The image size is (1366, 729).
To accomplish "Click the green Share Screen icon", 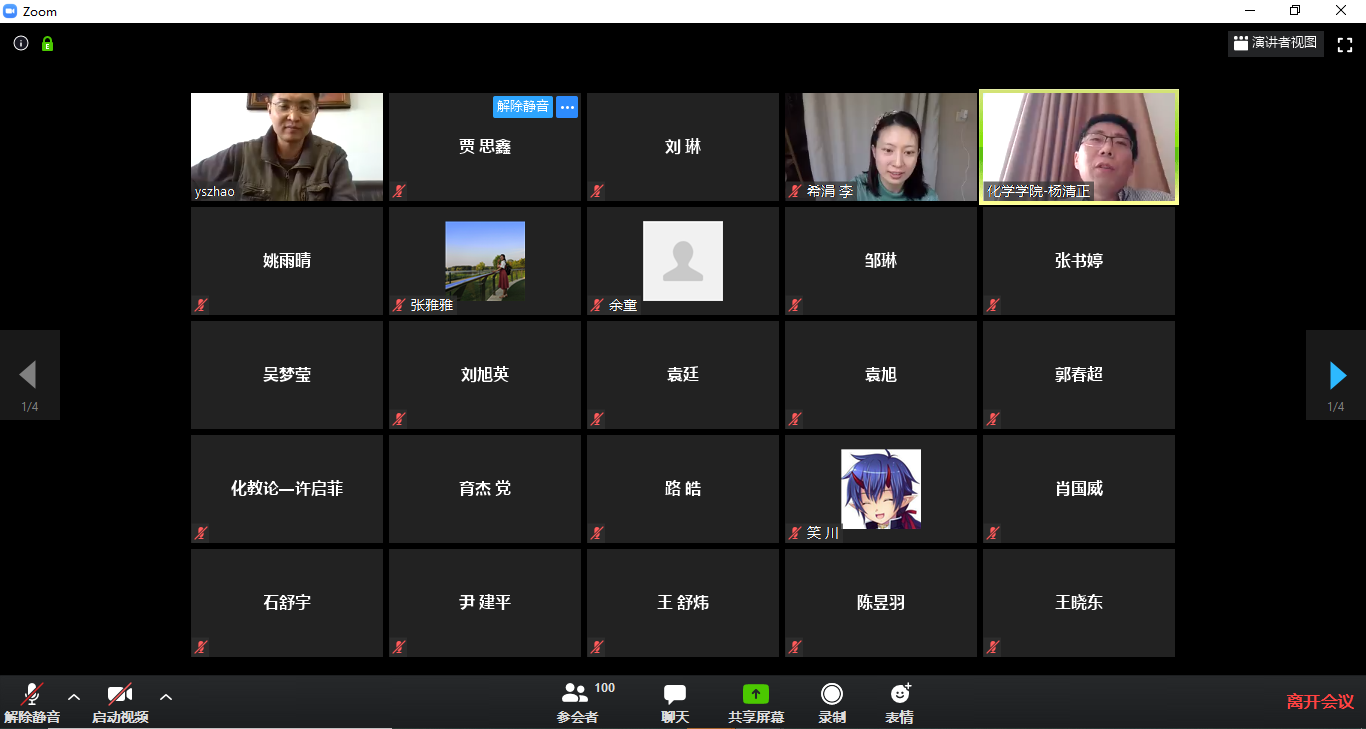I will coord(755,694).
